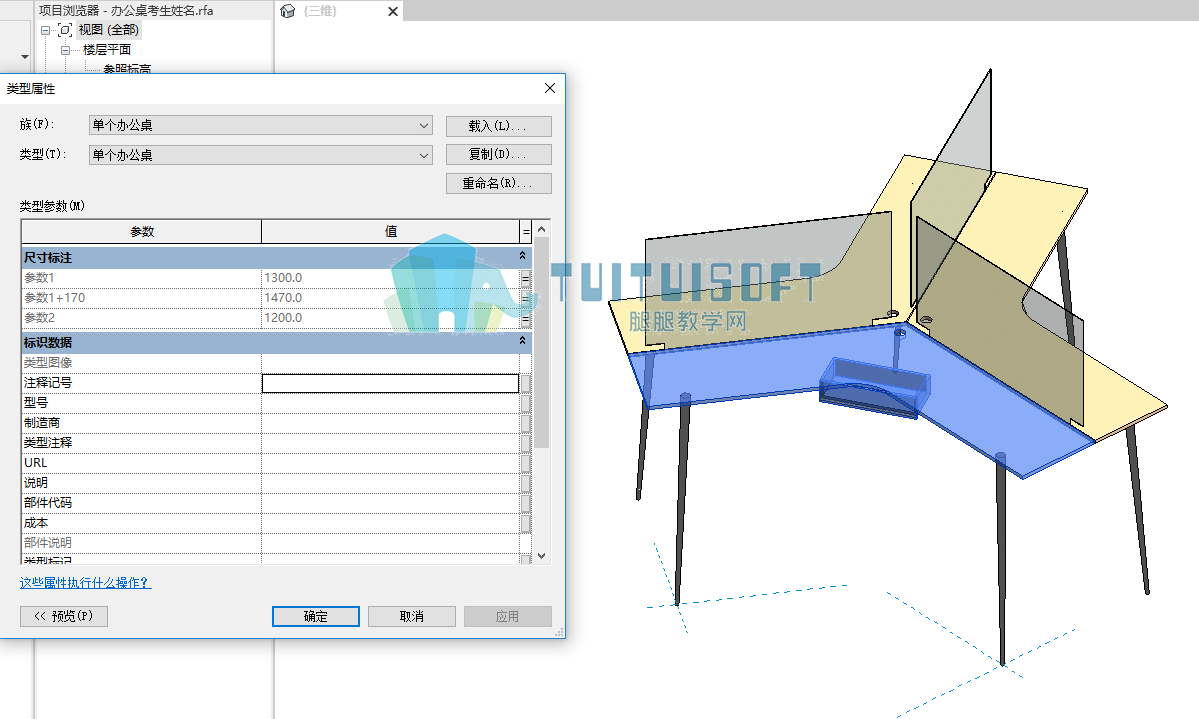The width and height of the screenshot is (1199, 719).
Task: Close the {三维} view tab
Action: [393, 11]
